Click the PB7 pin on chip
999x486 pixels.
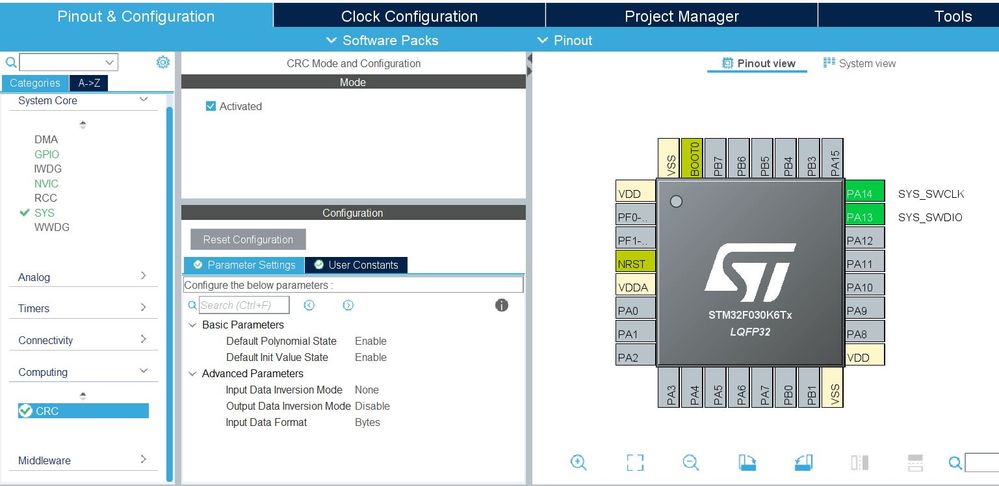717,159
